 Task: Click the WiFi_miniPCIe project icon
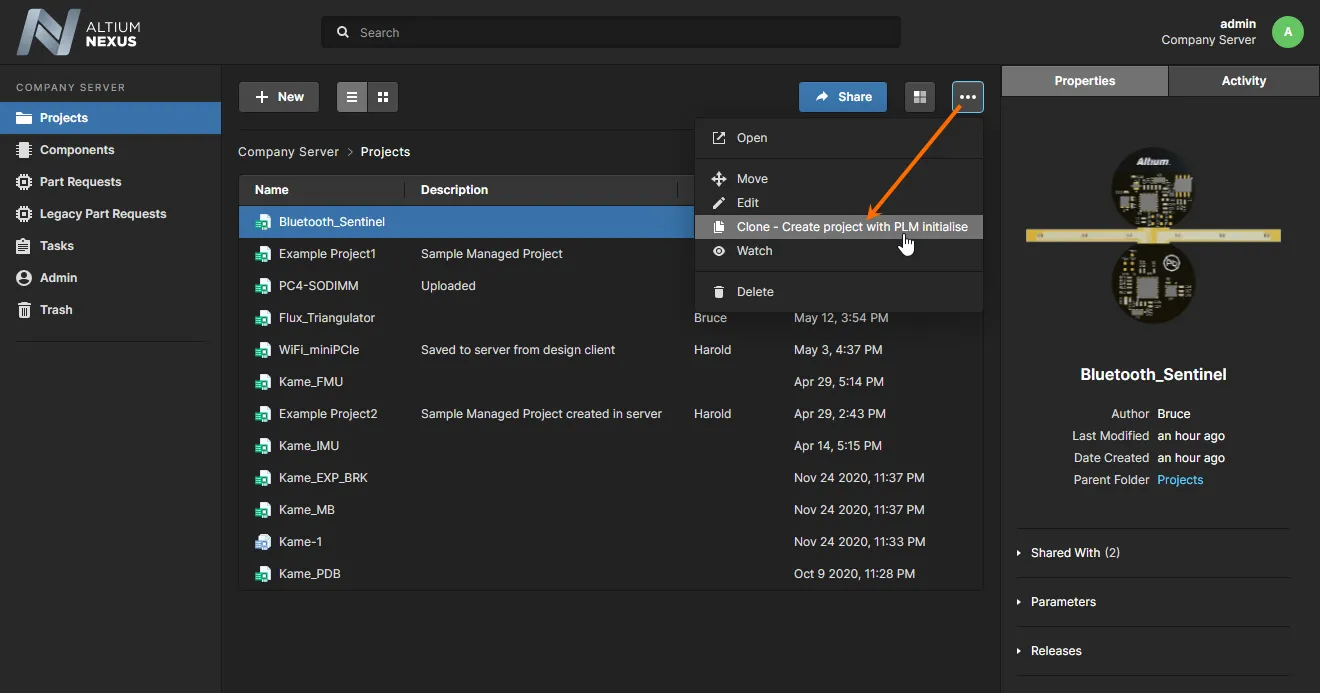click(x=263, y=350)
